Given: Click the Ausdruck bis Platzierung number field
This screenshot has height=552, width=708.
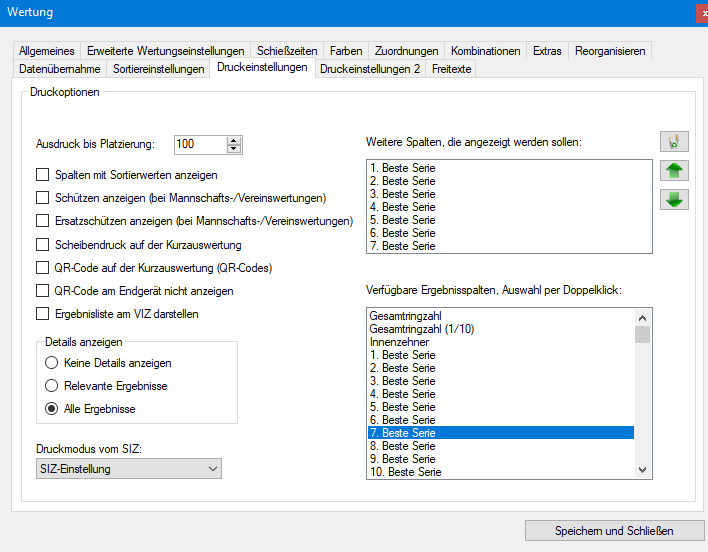Looking at the screenshot, I should (199, 145).
